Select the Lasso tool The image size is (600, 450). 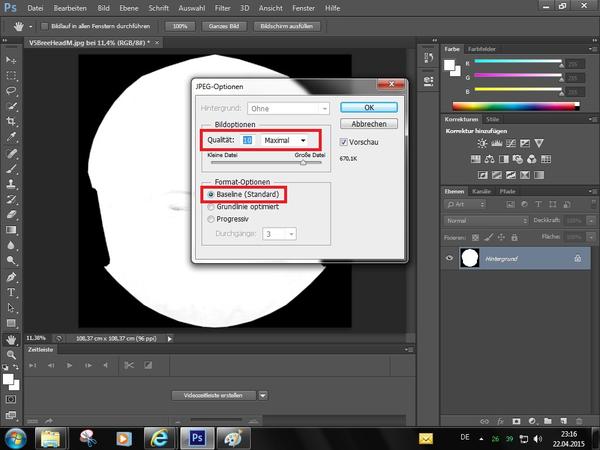[11, 91]
